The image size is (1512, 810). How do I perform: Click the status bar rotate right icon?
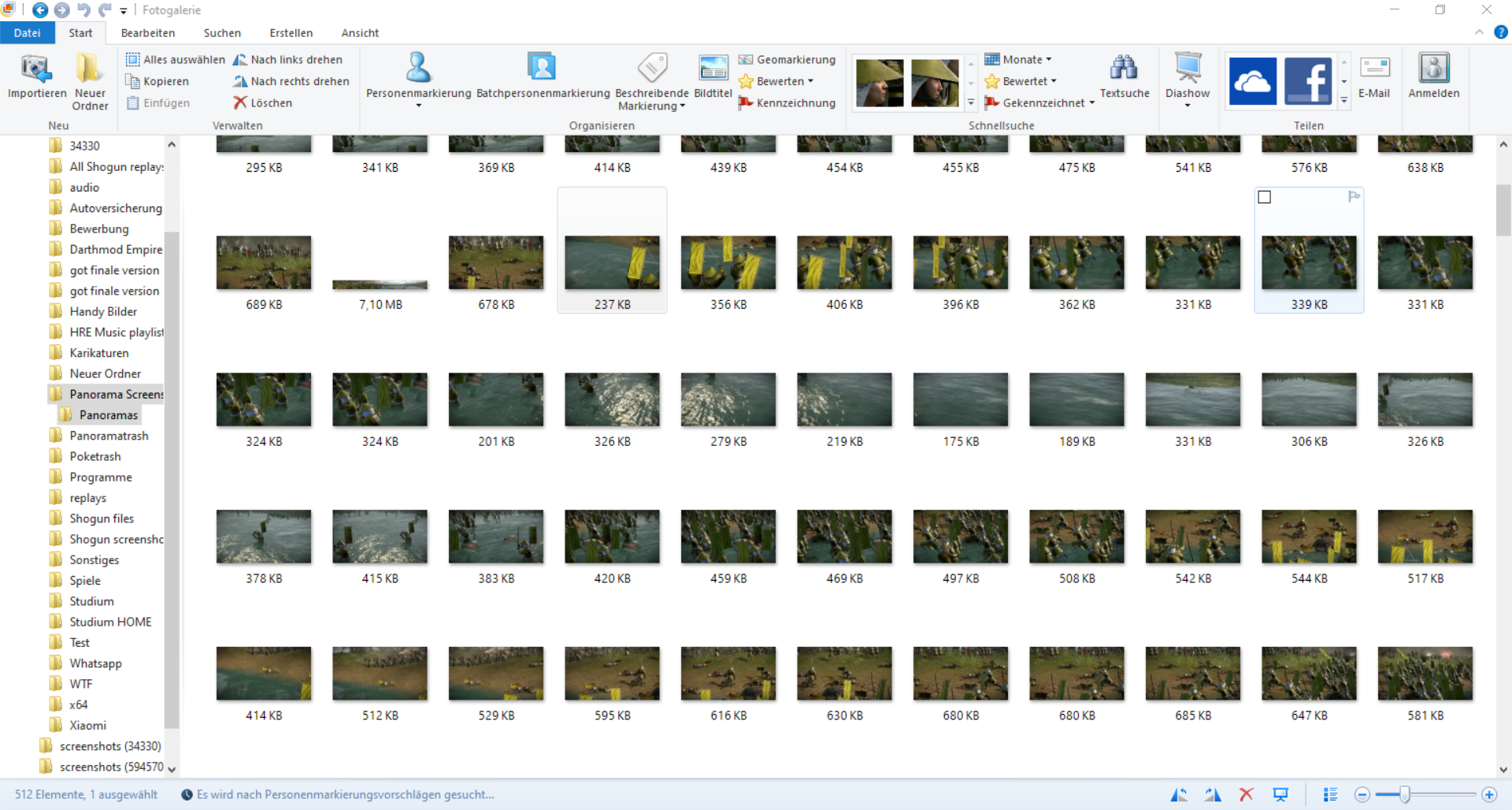pyautogui.click(x=1213, y=794)
